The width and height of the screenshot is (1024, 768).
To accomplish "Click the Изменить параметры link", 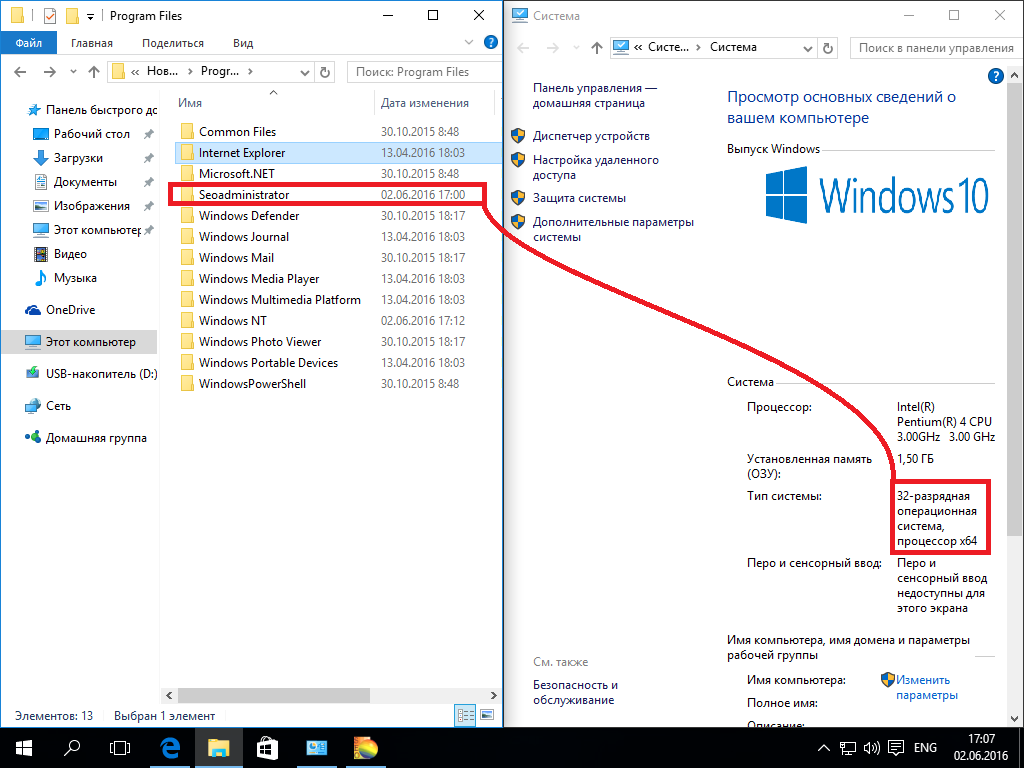I will tap(926, 687).
